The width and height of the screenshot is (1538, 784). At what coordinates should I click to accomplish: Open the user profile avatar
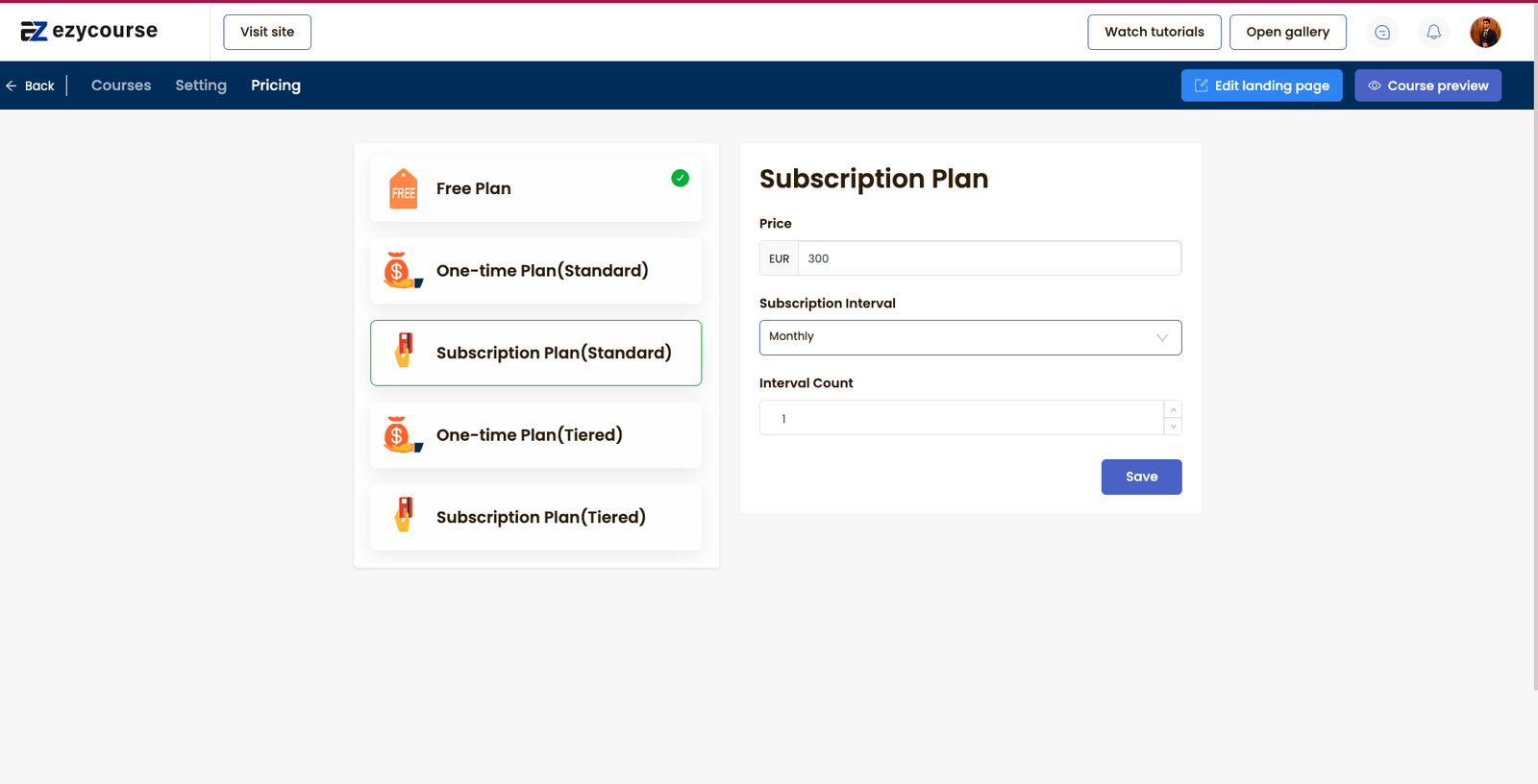1484,33
